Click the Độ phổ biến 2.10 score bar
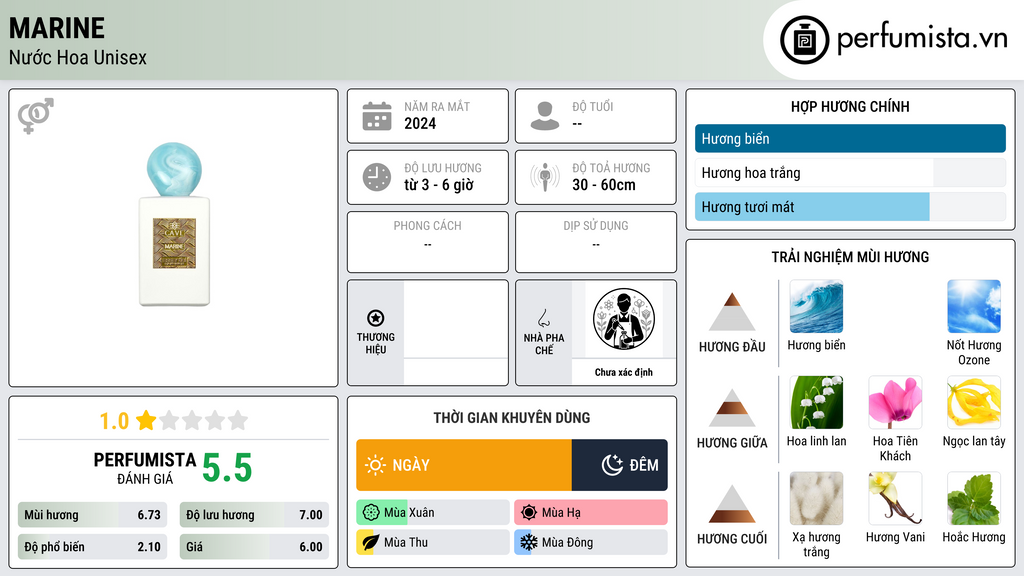Screen dimensions: 1024x576 (x=92, y=547)
